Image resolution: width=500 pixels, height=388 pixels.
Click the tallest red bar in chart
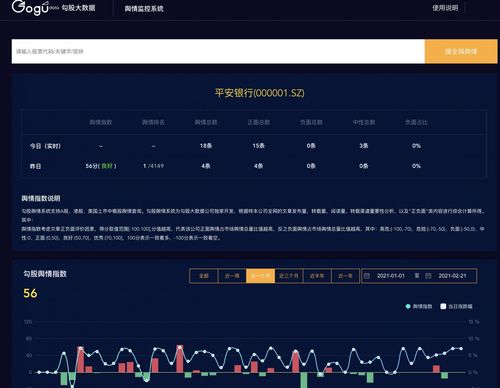180,359
